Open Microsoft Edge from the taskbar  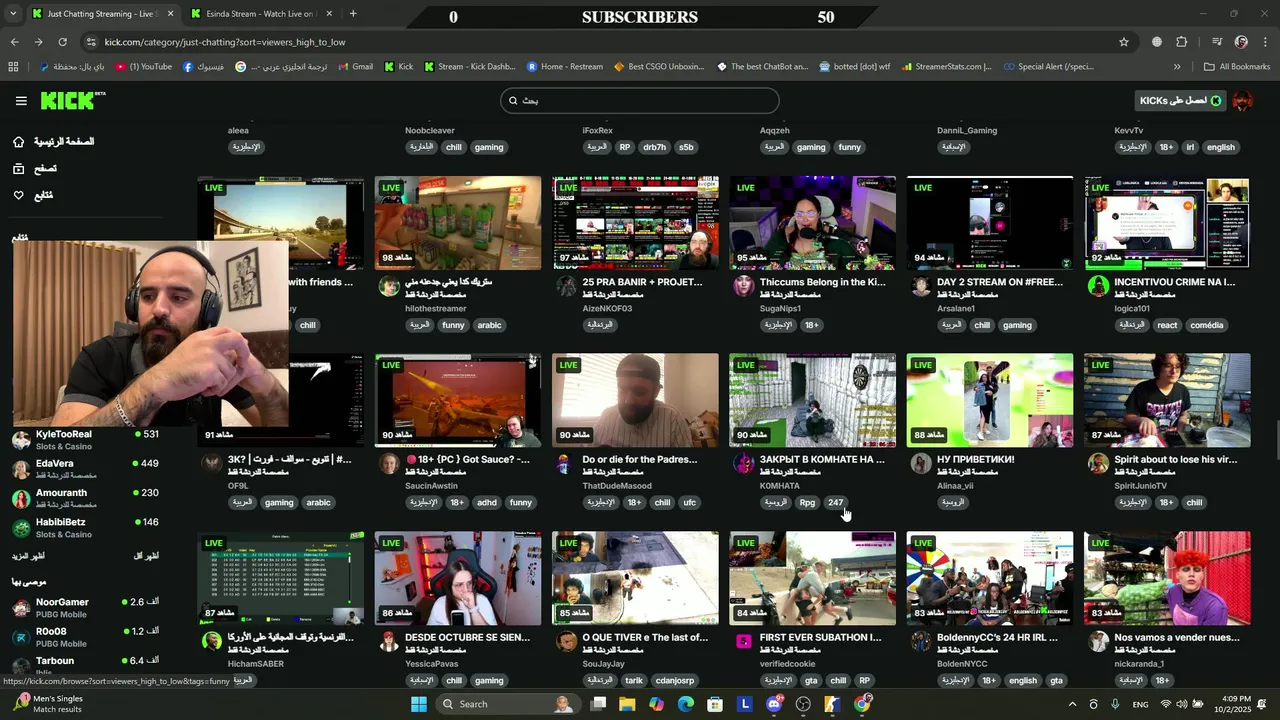[x=685, y=704]
